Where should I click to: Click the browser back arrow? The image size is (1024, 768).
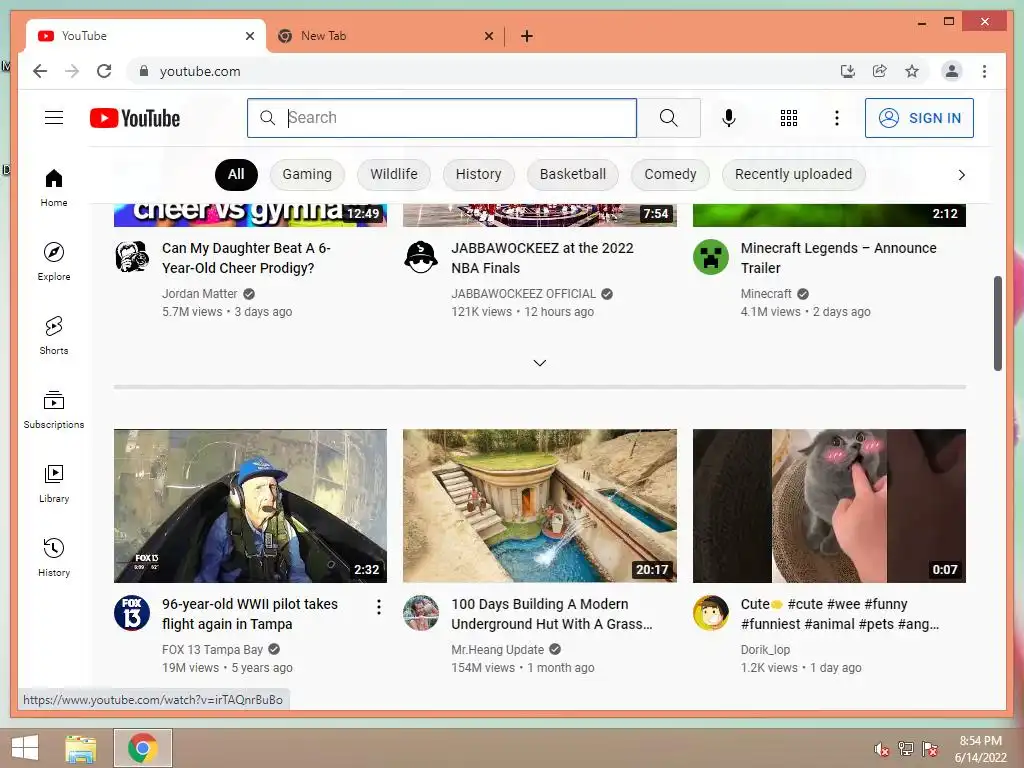(x=40, y=71)
